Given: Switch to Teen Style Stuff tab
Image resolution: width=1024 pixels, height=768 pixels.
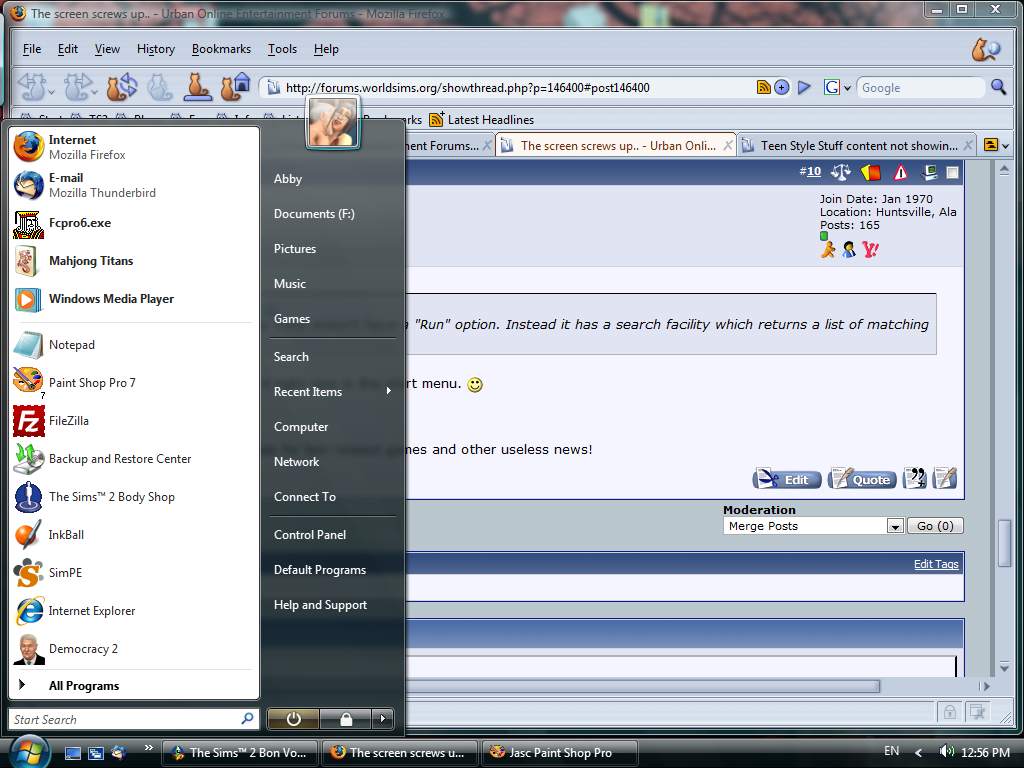Looking at the screenshot, I should pos(857,146).
